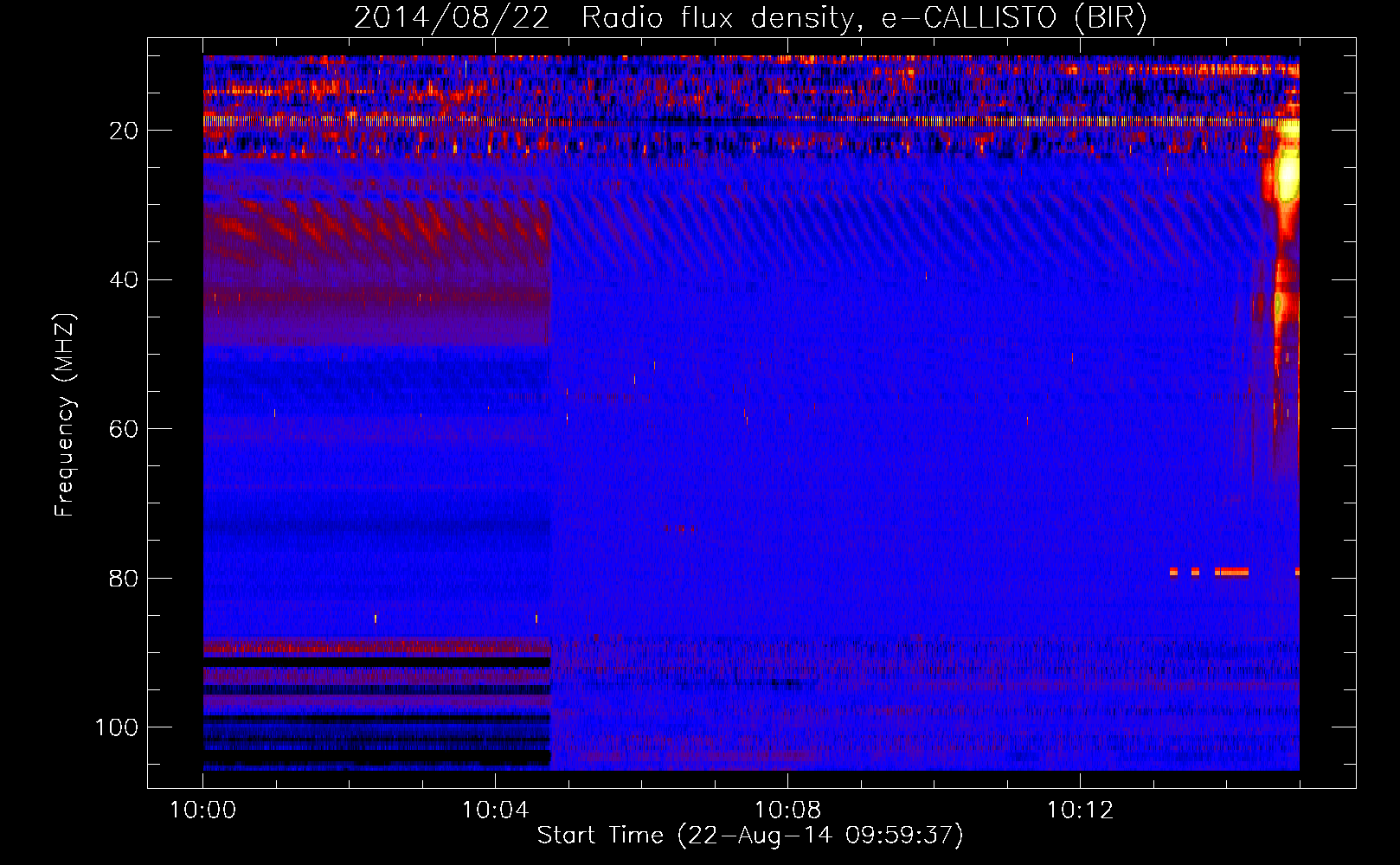Click the '10:12' time tick label
1400x865 pixels.
coord(1080,811)
